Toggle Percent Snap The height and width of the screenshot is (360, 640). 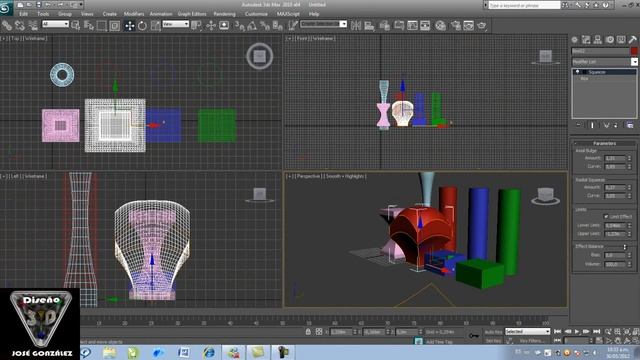[265, 26]
